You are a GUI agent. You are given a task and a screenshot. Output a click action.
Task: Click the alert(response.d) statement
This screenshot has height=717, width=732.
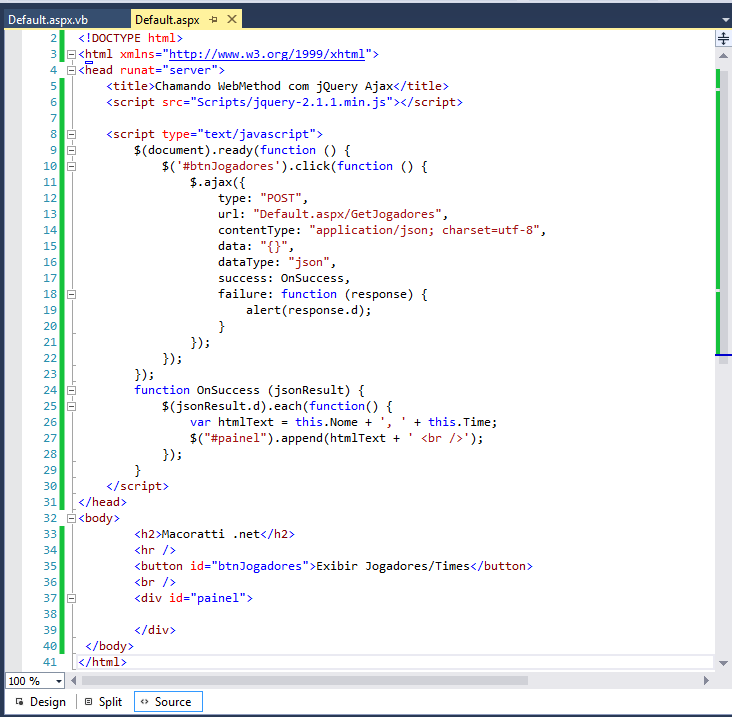[x=309, y=310]
